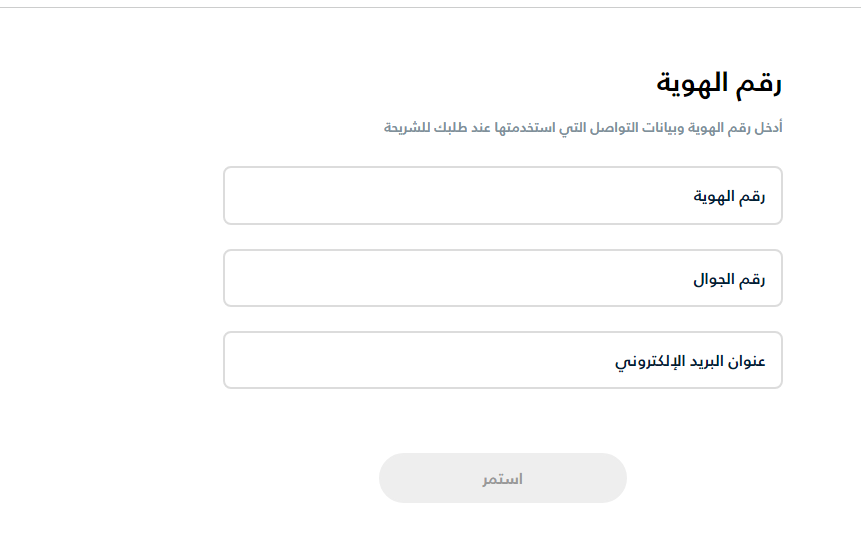The width and height of the screenshot is (861, 539).
Task: Click the رقم الهوية page heading
Action: pyautogui.click(x=718, y=83)
